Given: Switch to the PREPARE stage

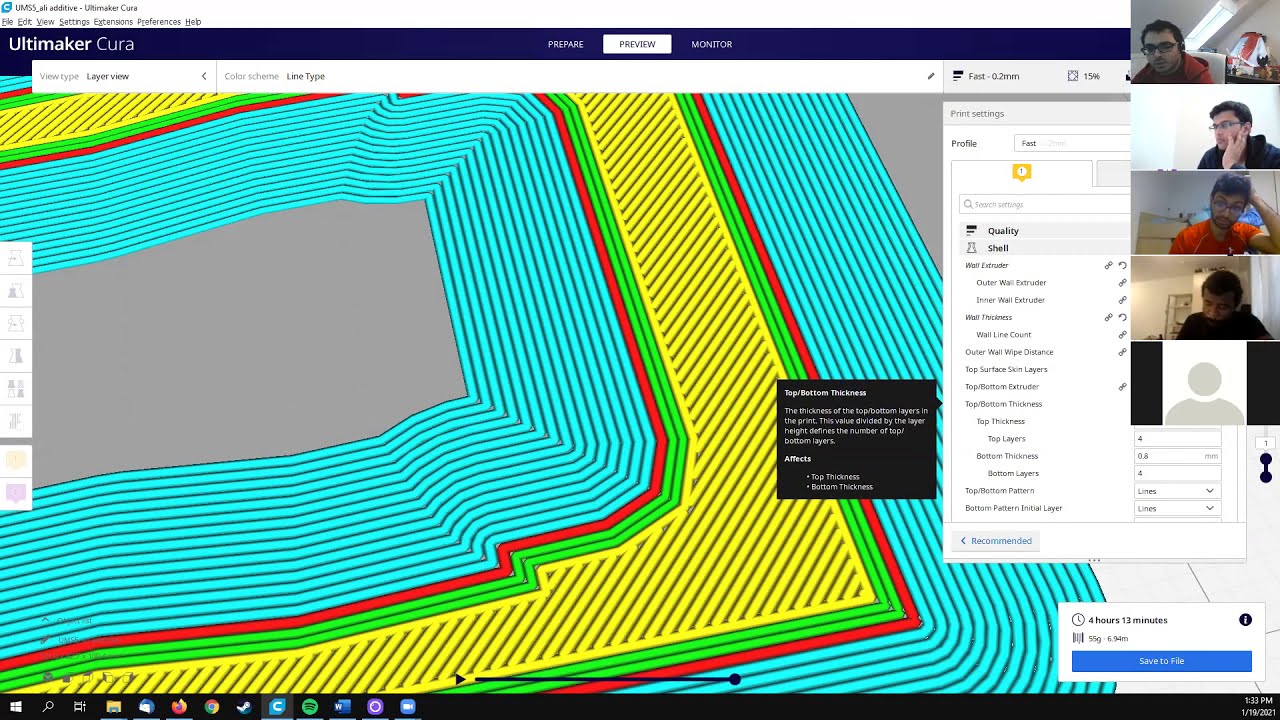Looking at the screenshot, I should click(565, 44).
